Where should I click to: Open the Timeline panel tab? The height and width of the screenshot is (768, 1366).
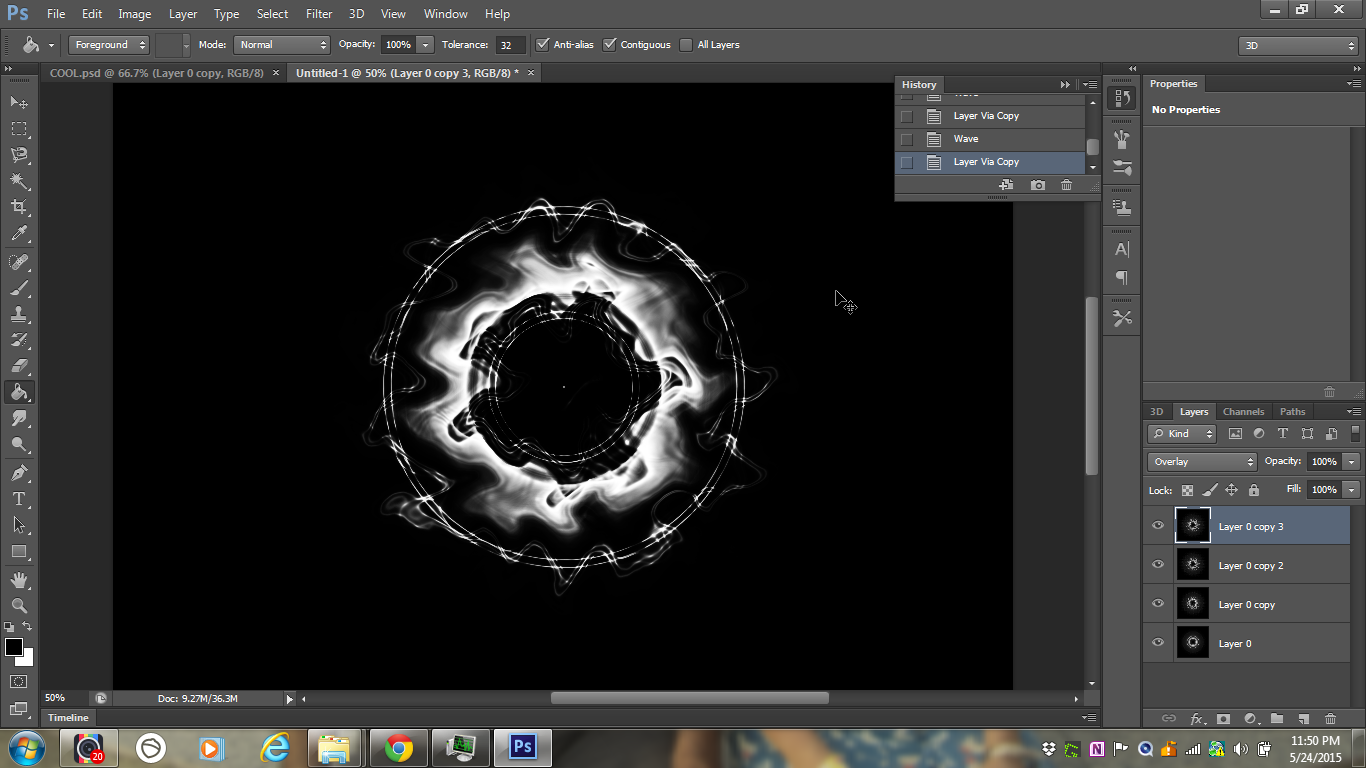69,718
